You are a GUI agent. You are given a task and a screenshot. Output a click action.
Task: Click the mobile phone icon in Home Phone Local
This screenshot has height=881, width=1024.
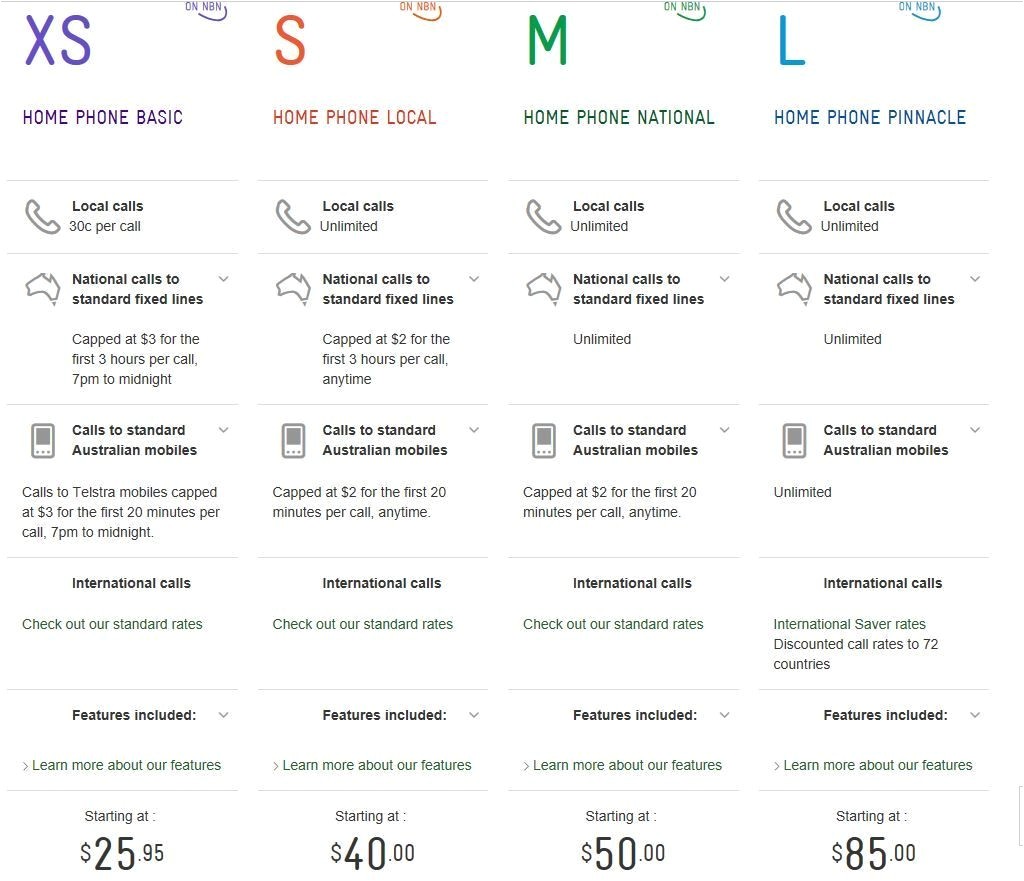pos(293,440)
